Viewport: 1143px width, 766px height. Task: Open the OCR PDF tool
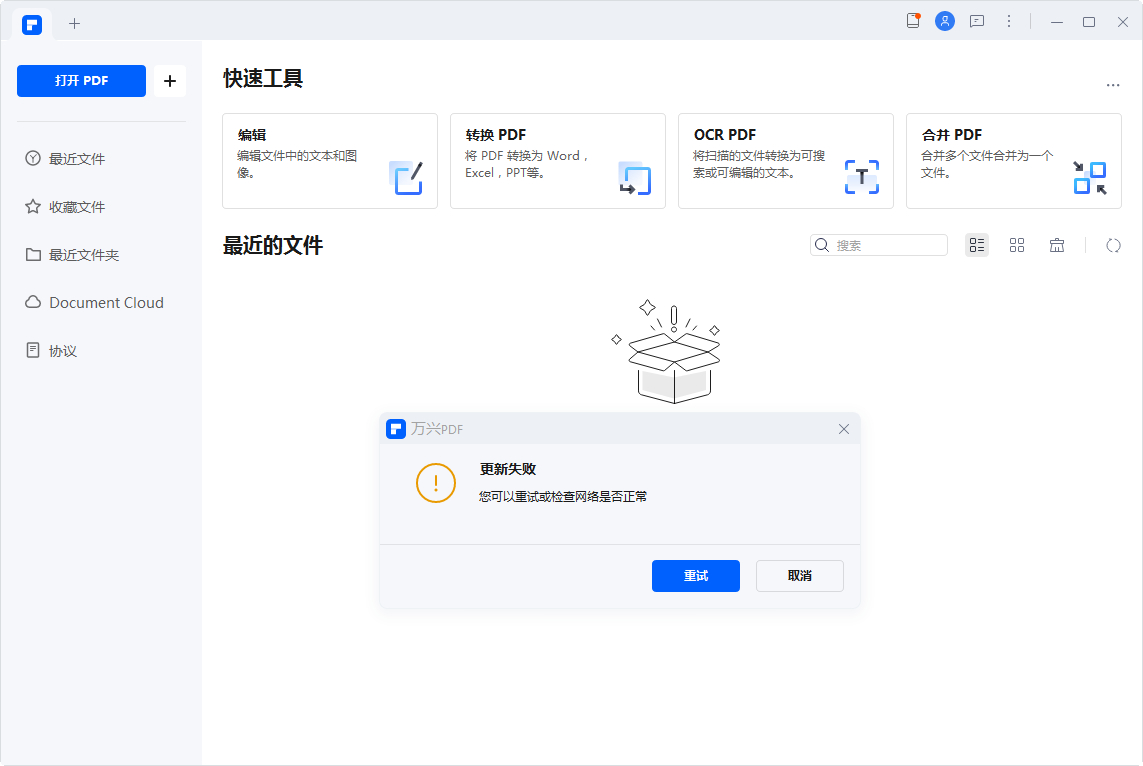tap(785, 161)
